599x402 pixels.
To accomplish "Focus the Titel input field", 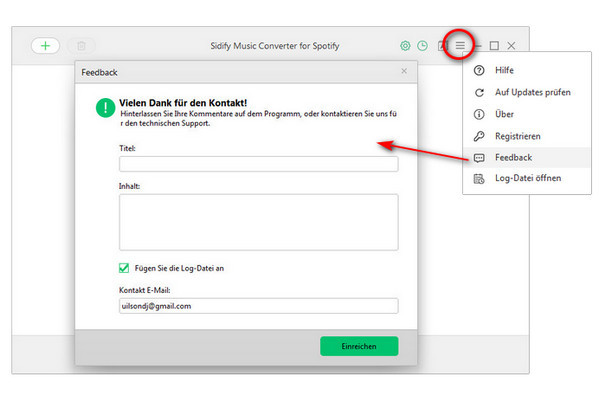I will [259, 164].
